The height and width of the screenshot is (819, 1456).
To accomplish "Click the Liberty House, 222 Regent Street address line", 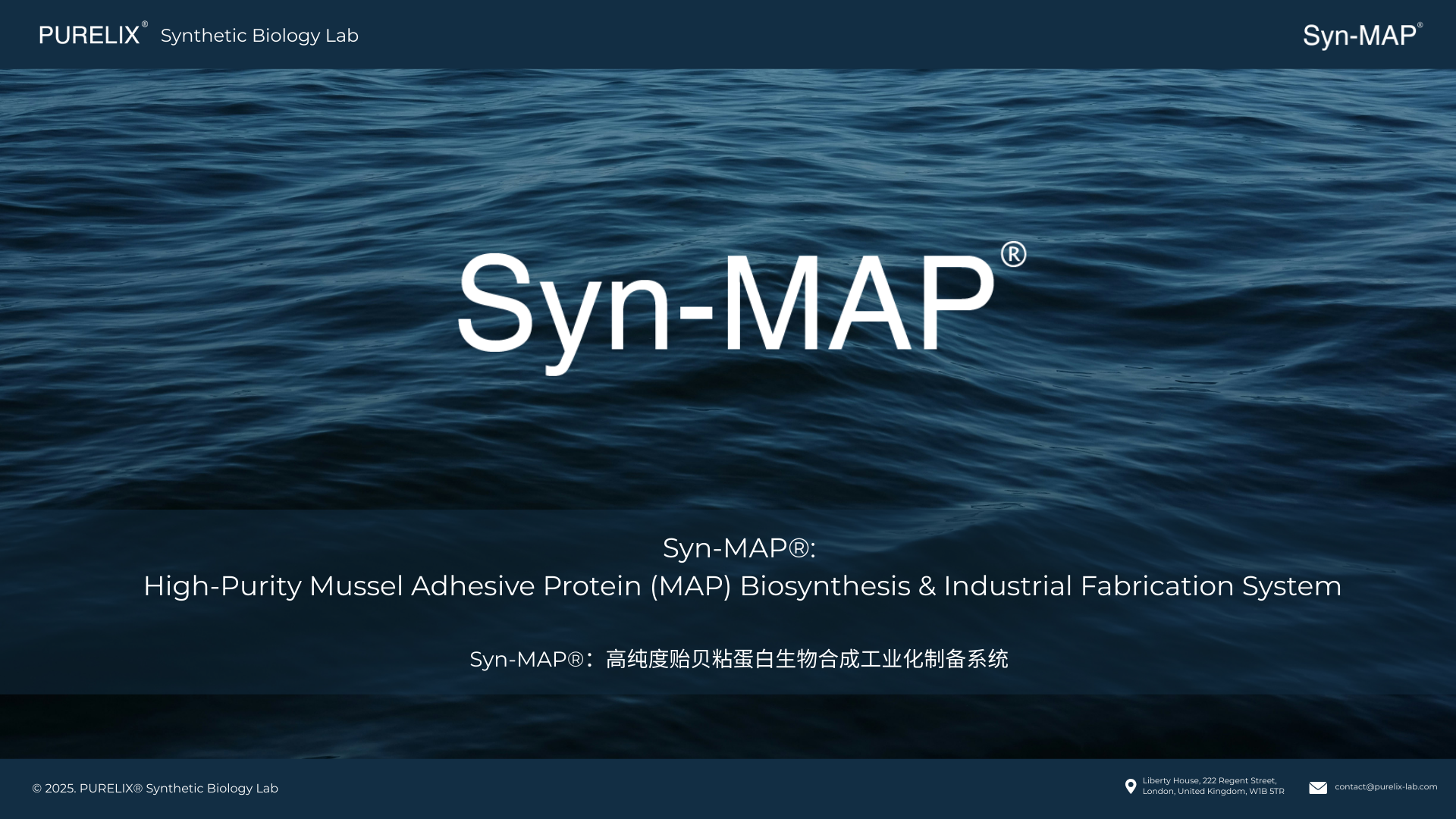I will [x=1209, y=780].
